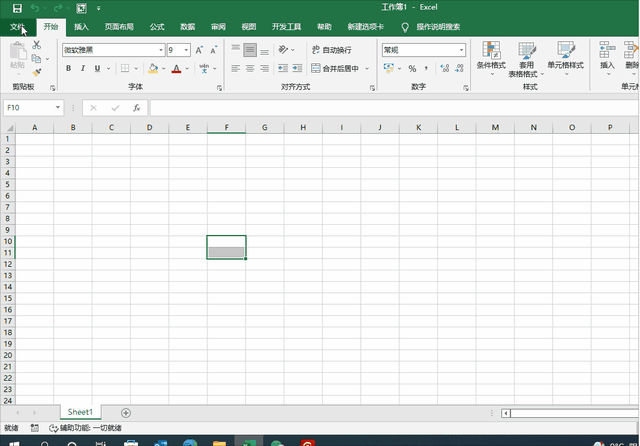Click the Undo arrow icon
640x446 pixels.
click(35, 8)
